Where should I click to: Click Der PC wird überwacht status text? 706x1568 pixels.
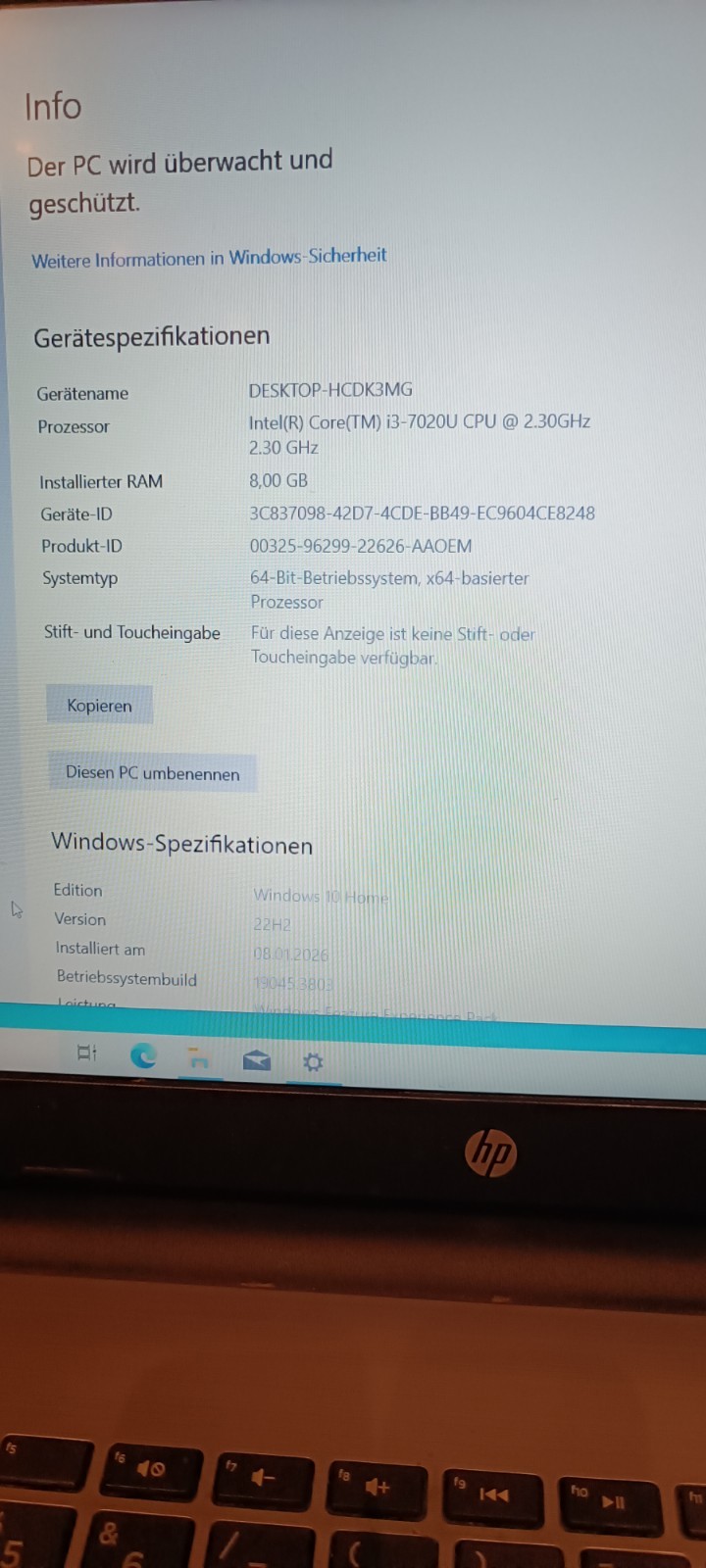pyautogui.click(x=179, y=180)
